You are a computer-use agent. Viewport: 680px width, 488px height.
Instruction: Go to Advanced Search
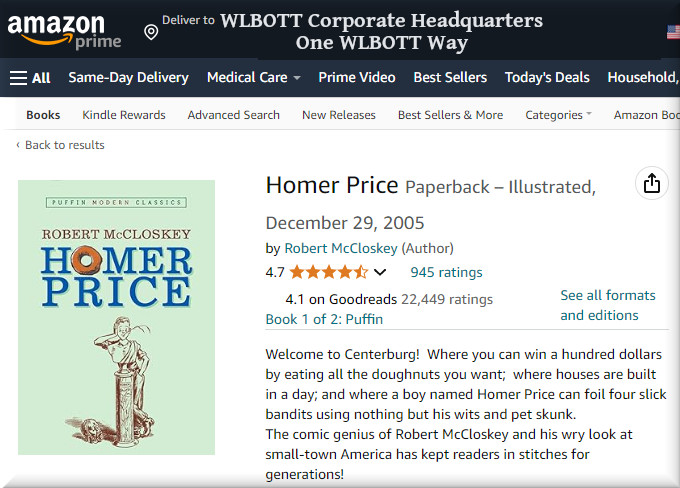coord(234,115)
